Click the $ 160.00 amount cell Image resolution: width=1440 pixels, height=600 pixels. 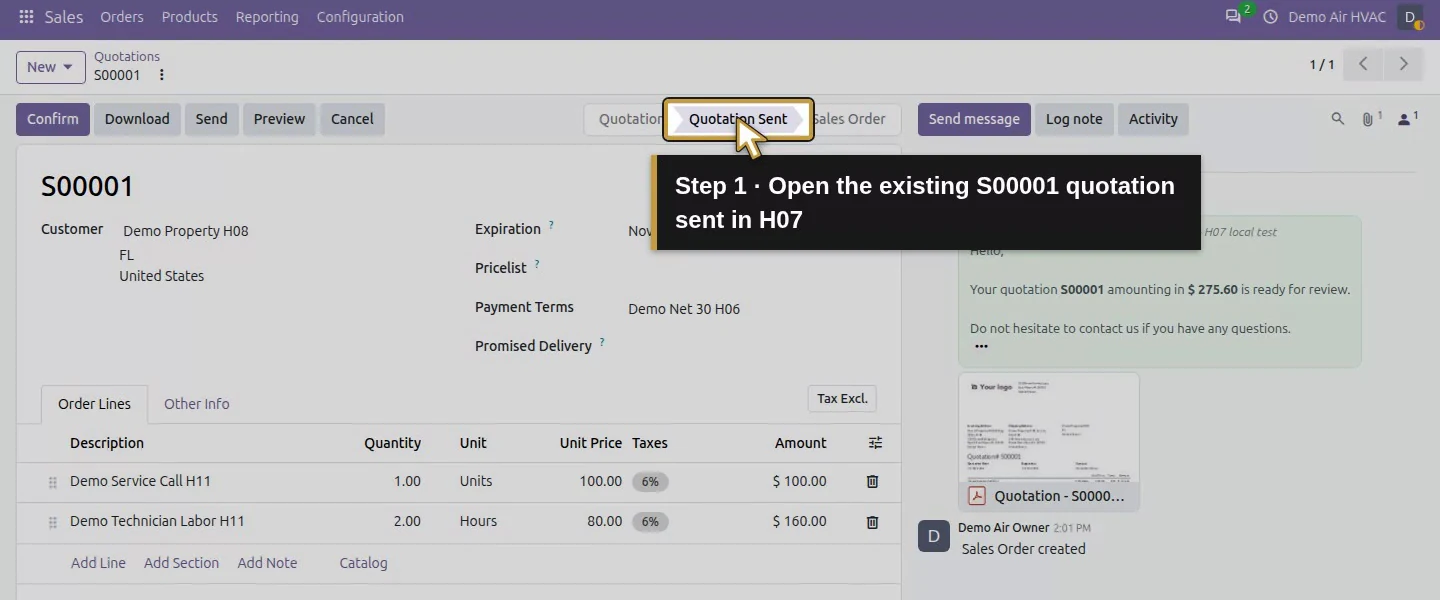[x=799, y=521]
